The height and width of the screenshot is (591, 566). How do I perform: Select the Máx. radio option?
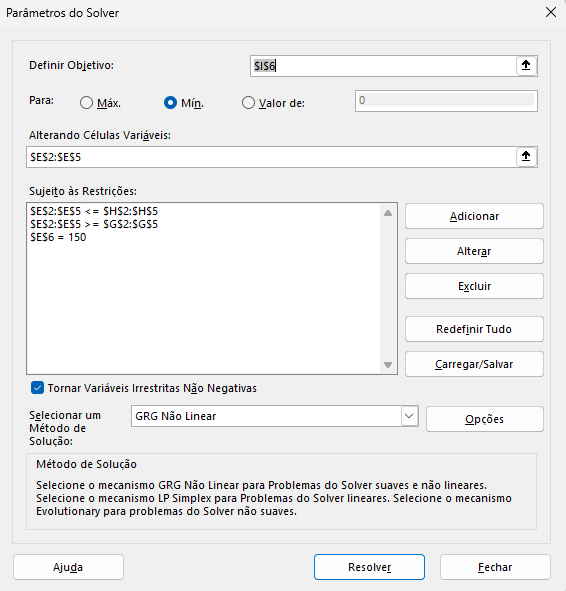point(100,103)
